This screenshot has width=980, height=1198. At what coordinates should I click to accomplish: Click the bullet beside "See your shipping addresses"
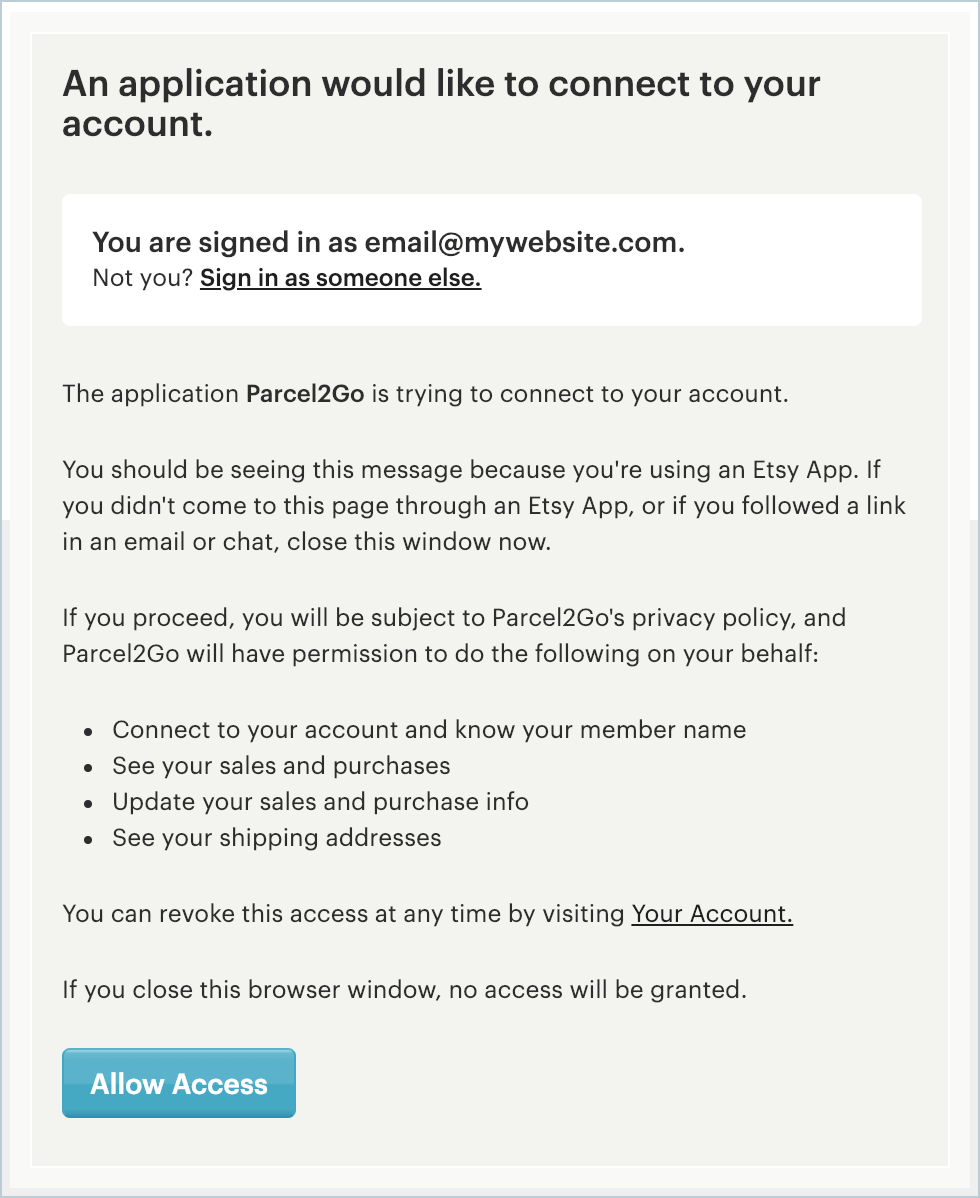tap(89, 840)
